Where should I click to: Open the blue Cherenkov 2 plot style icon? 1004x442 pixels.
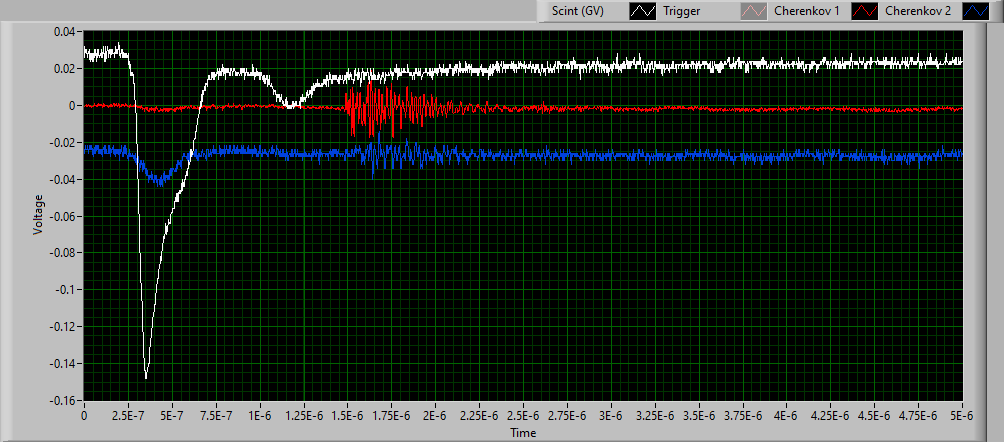(x=975, y=11)
